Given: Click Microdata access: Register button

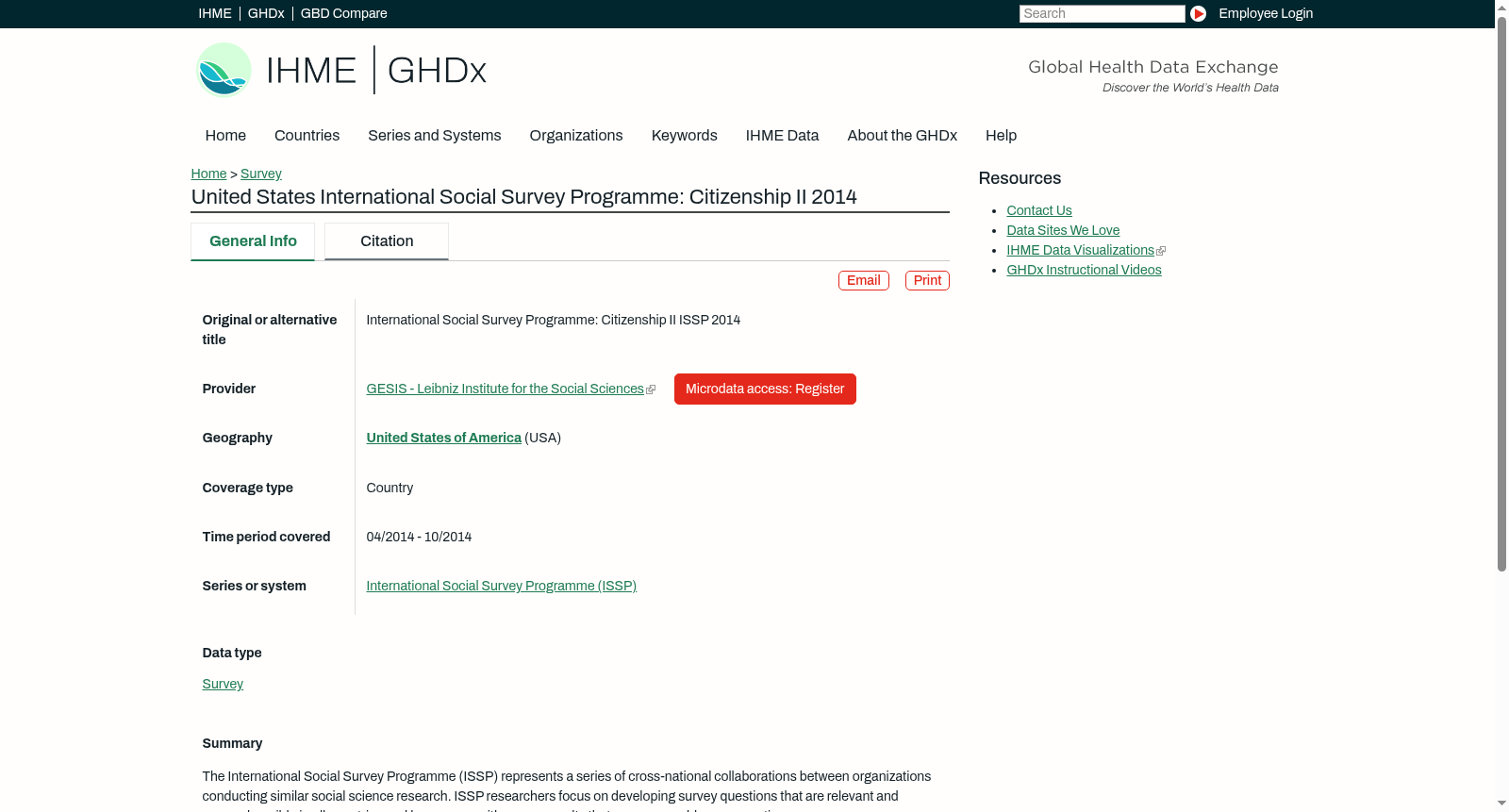Looking at the screenshot, I should tap(765, 389).
